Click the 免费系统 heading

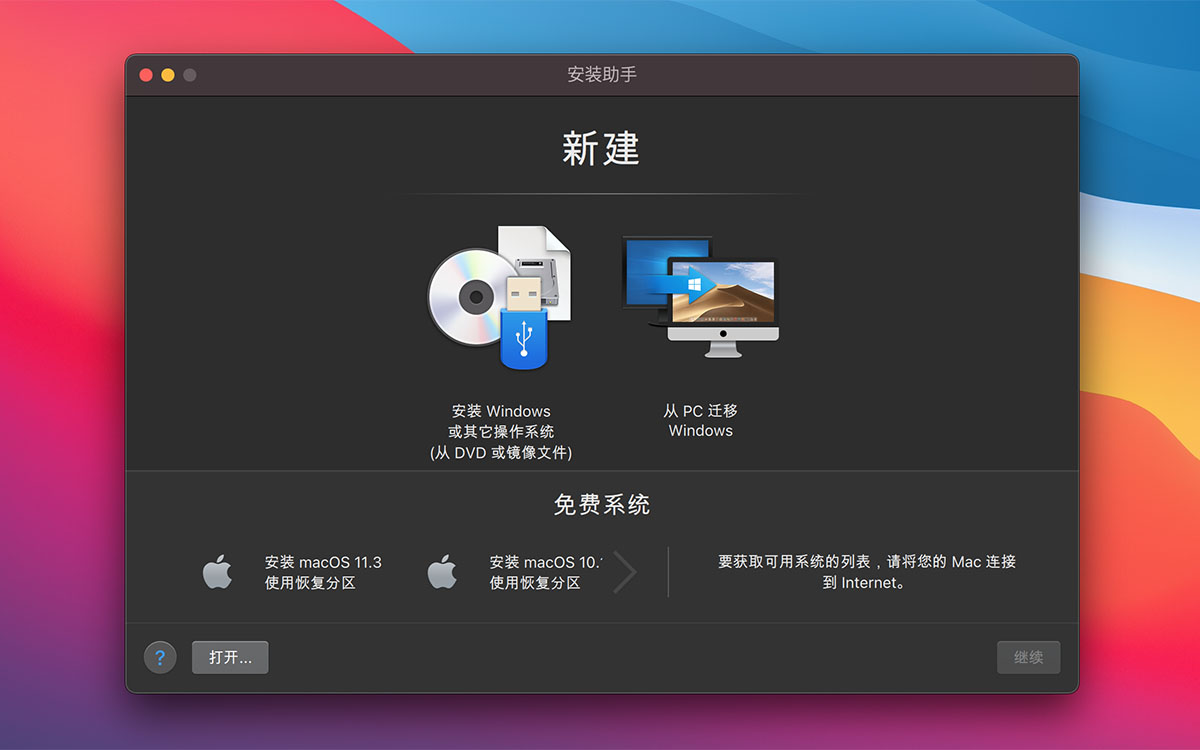pos(602,505)
